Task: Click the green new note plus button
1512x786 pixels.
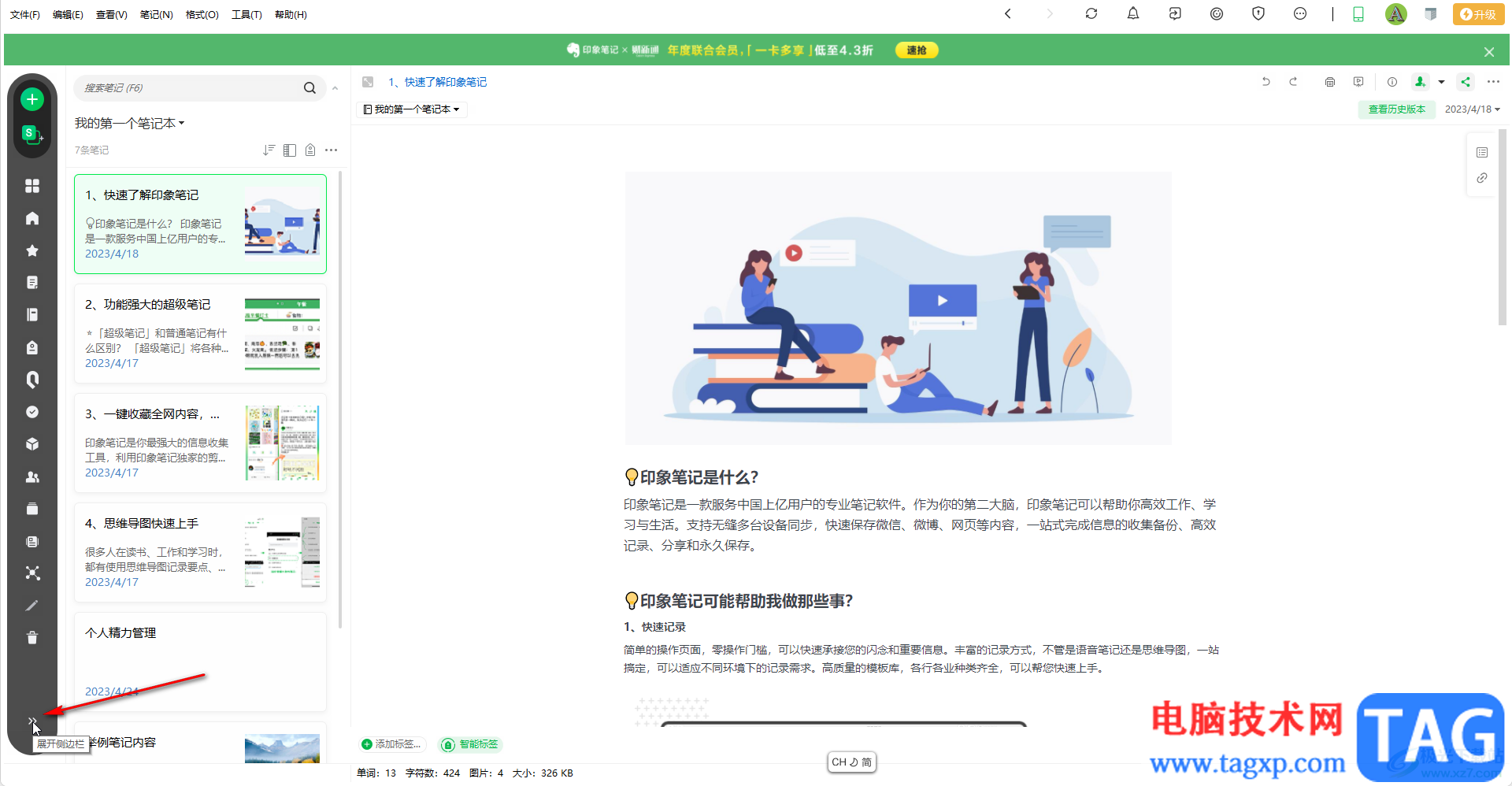Action: click(x=32, y=99)
